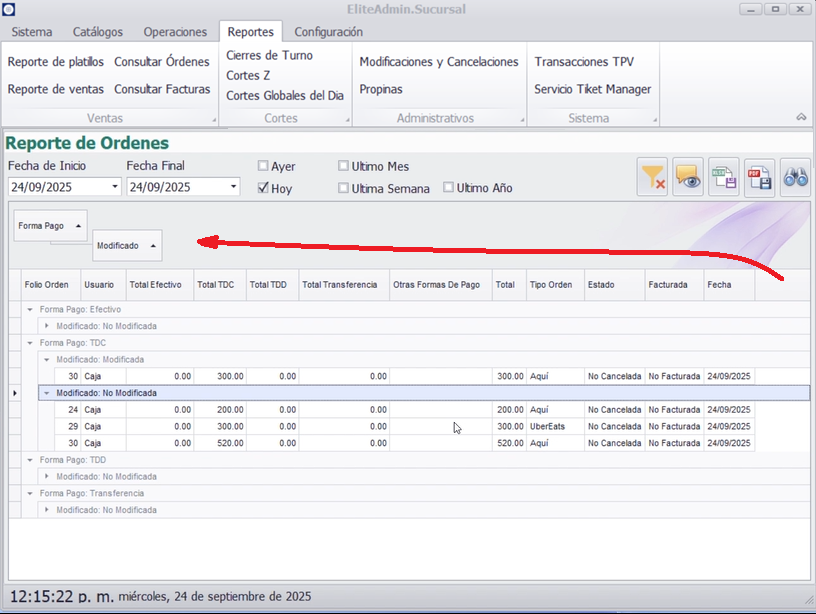Click the comment preview eye icon
Viewport: 816px width, 614px height.
[x=688, y=178]
